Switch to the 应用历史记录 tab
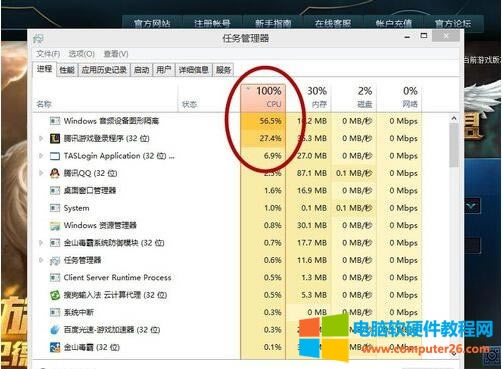503x369 pixels. (104, 70)
